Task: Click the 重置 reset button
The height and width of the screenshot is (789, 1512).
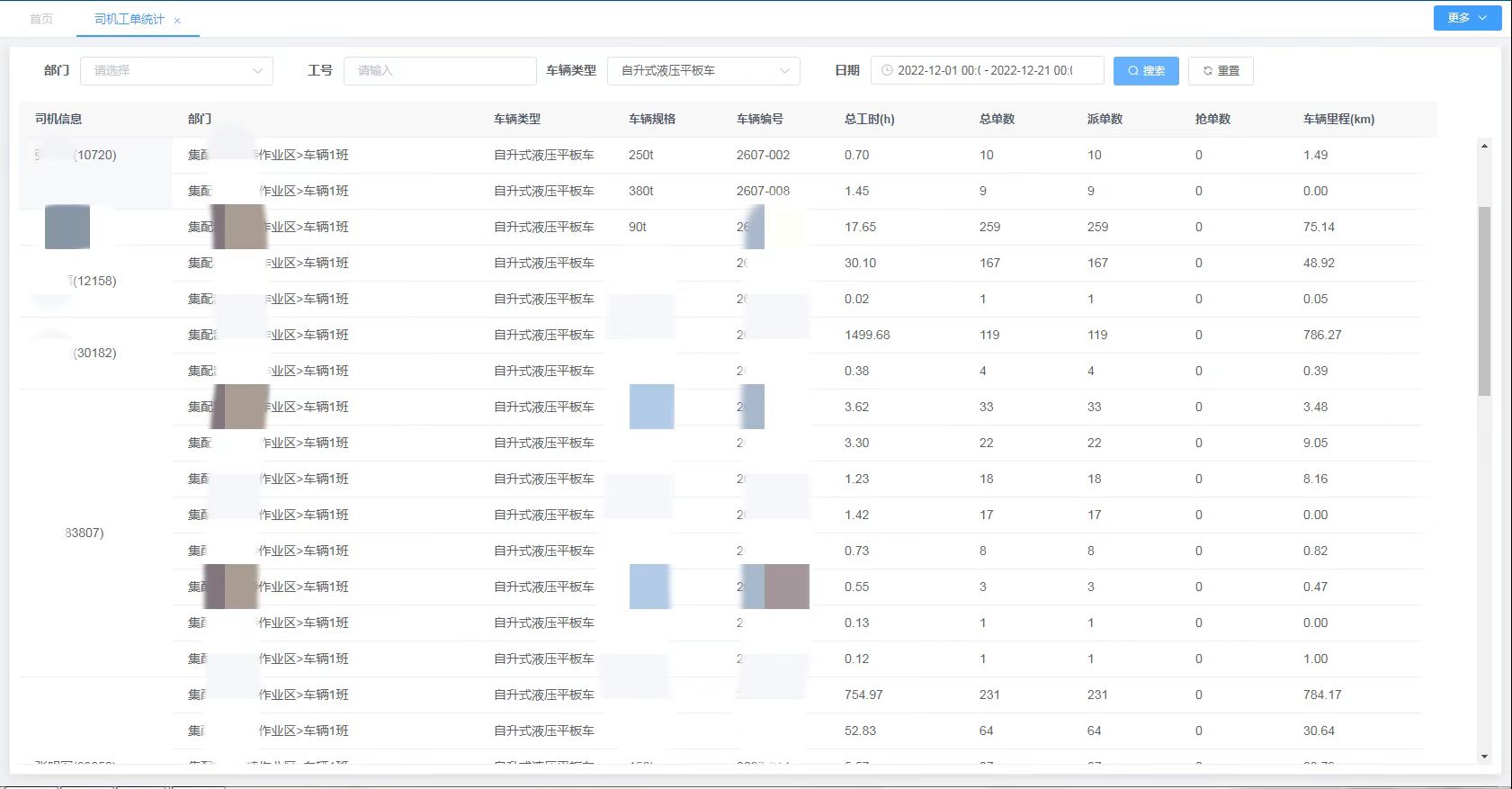Action: [x=1220, y=71]
